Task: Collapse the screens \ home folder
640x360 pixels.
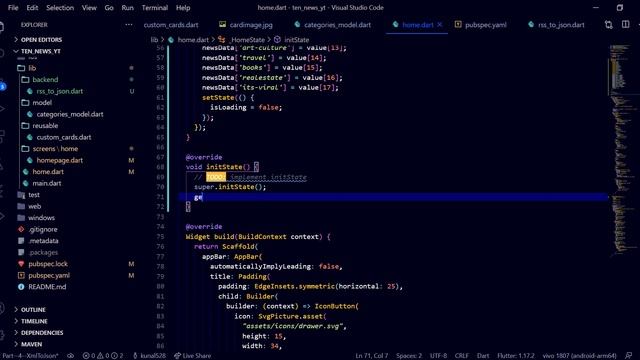Action: tap(55, 149)
